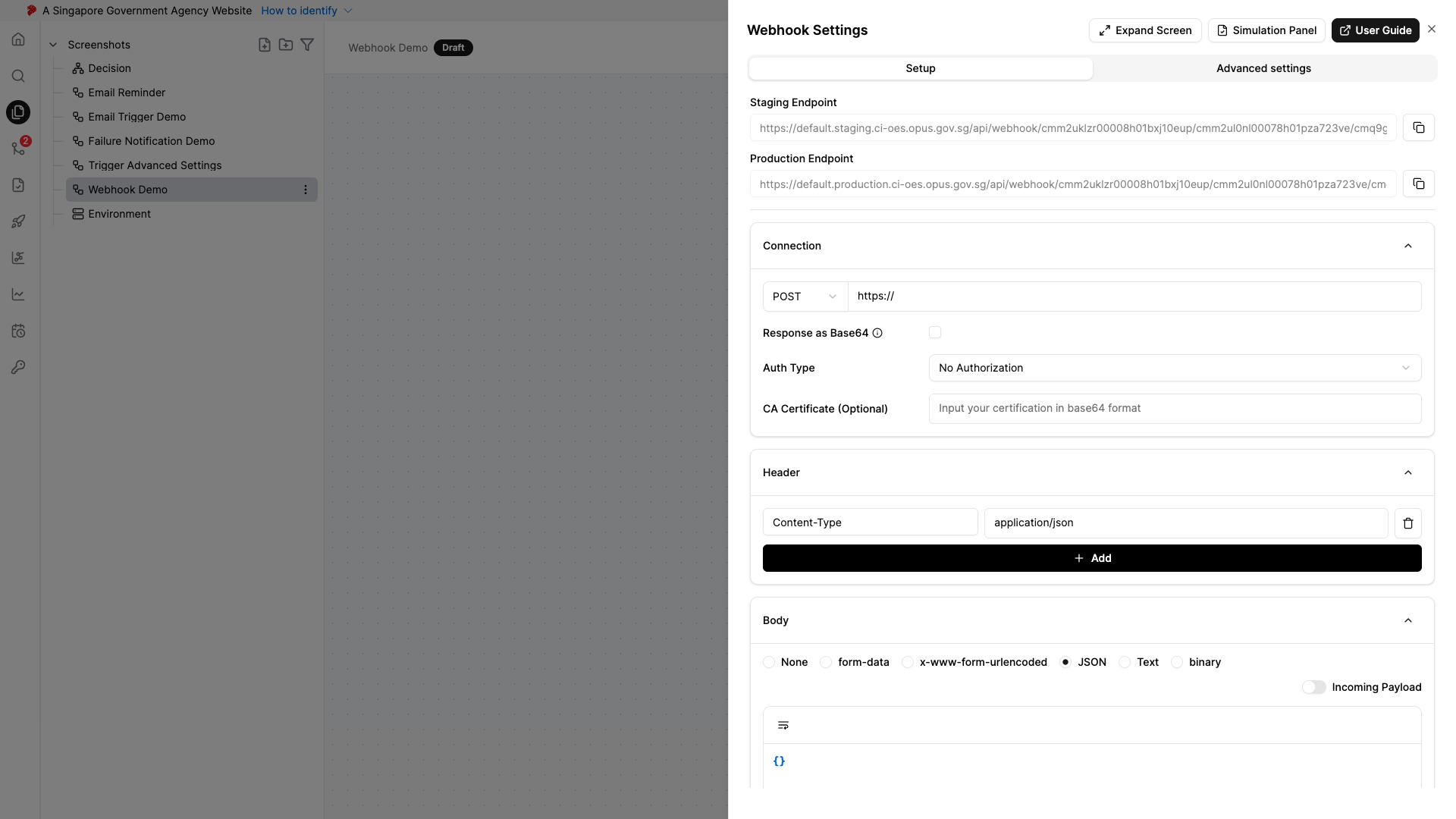This screenshot has width=1456, height=819.
Task: Select JSON body type
Action: [x=1065, y=662]
